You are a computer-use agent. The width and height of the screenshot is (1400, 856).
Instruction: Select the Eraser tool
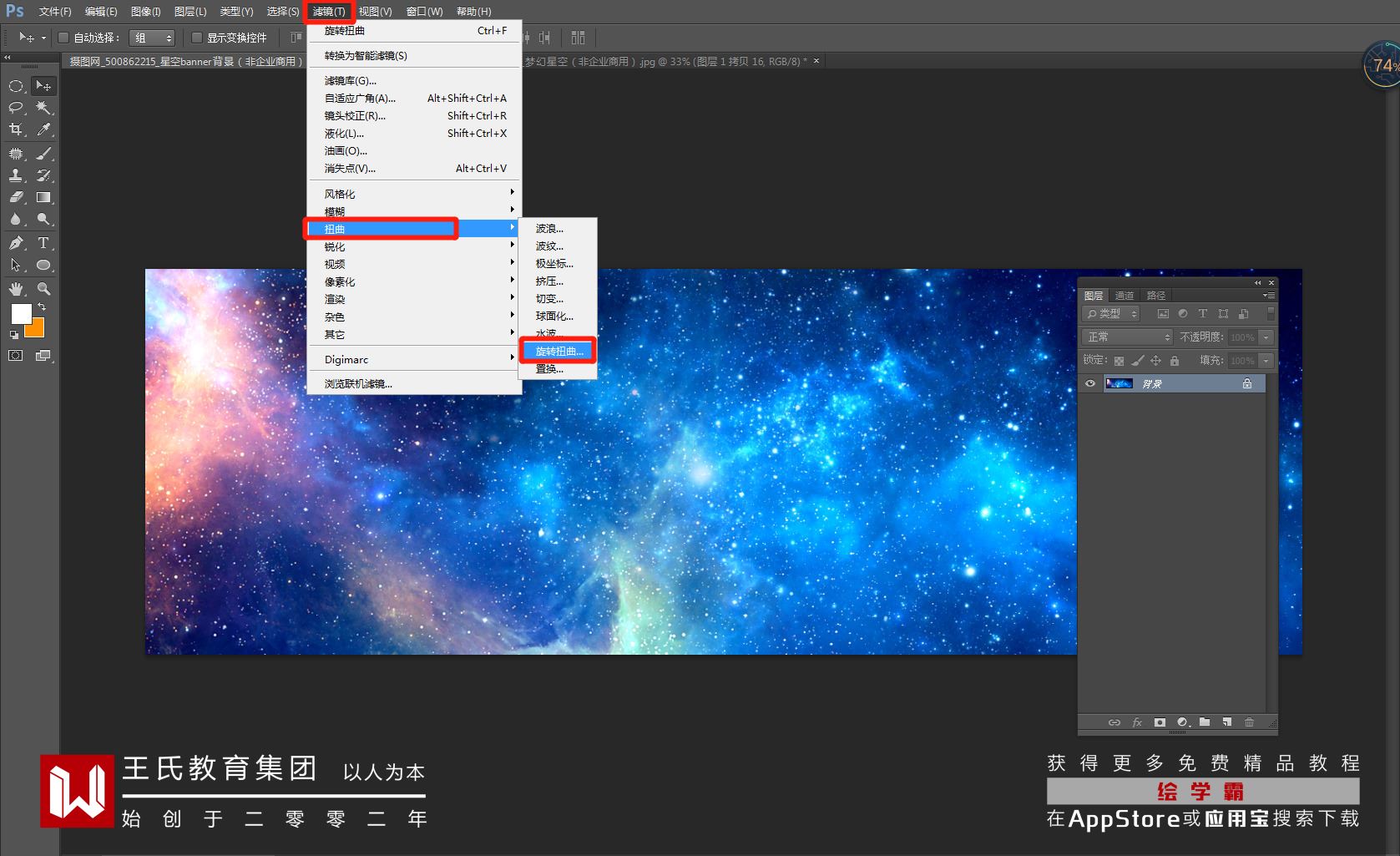[x=16, y=197]
